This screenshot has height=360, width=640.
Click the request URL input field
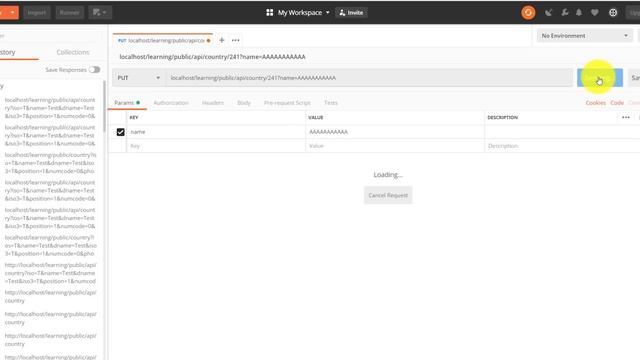point(369,78)
